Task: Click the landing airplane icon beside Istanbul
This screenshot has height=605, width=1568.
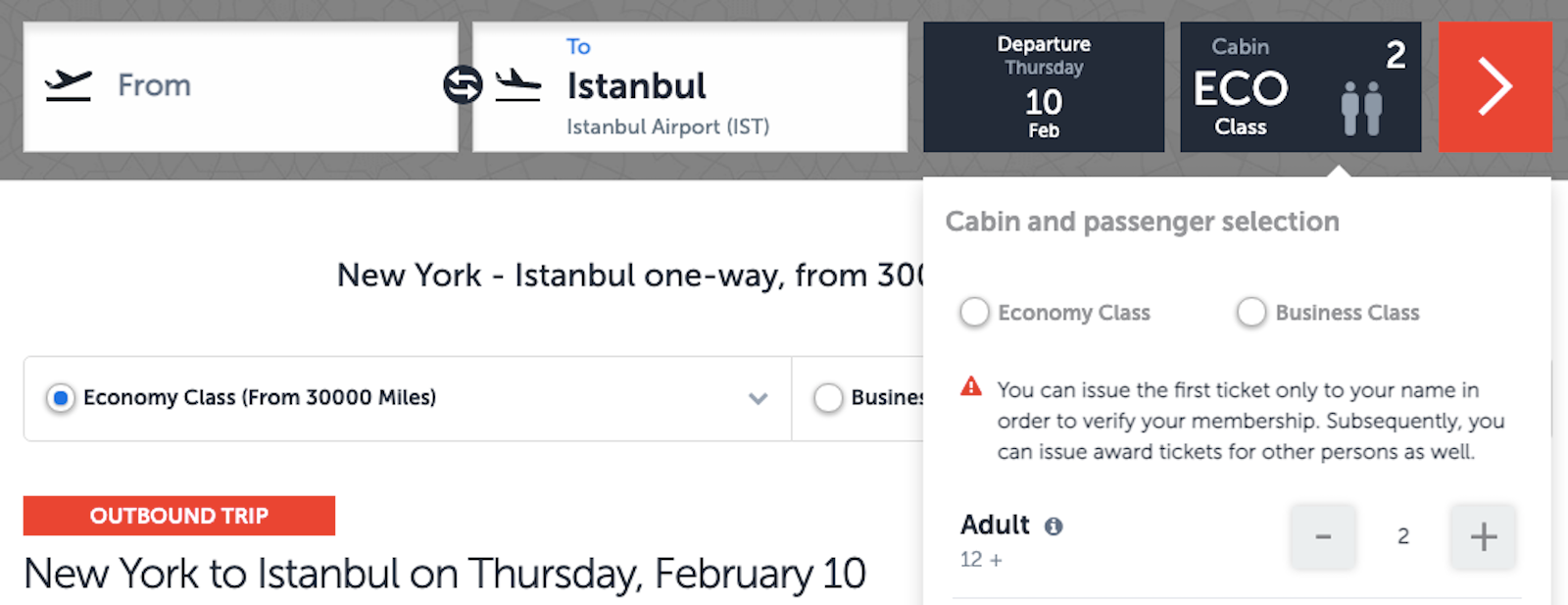Action: click(518, 85)
